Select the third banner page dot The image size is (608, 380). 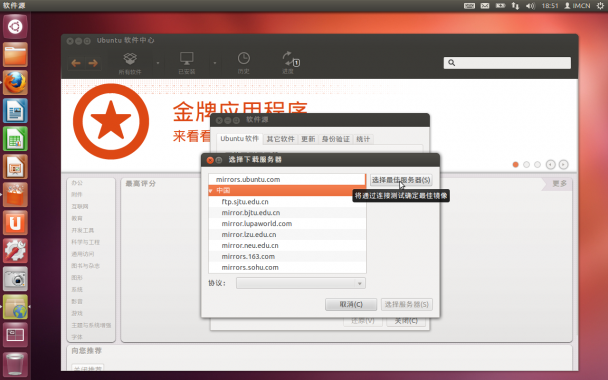537,164
